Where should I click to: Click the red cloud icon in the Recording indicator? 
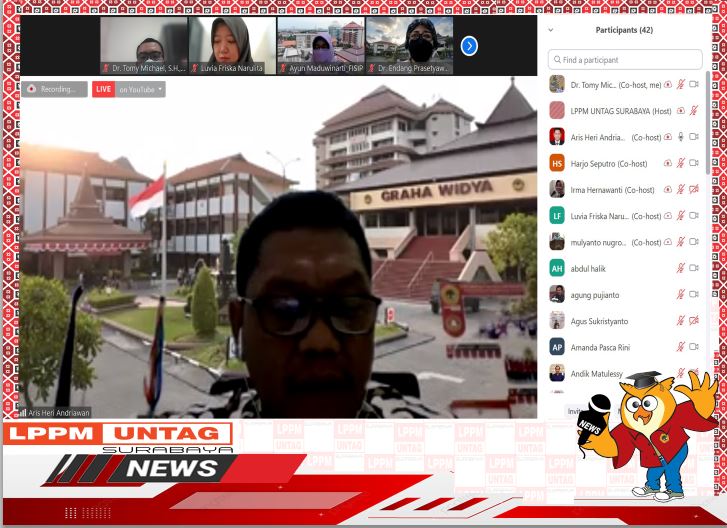[32, 89]
